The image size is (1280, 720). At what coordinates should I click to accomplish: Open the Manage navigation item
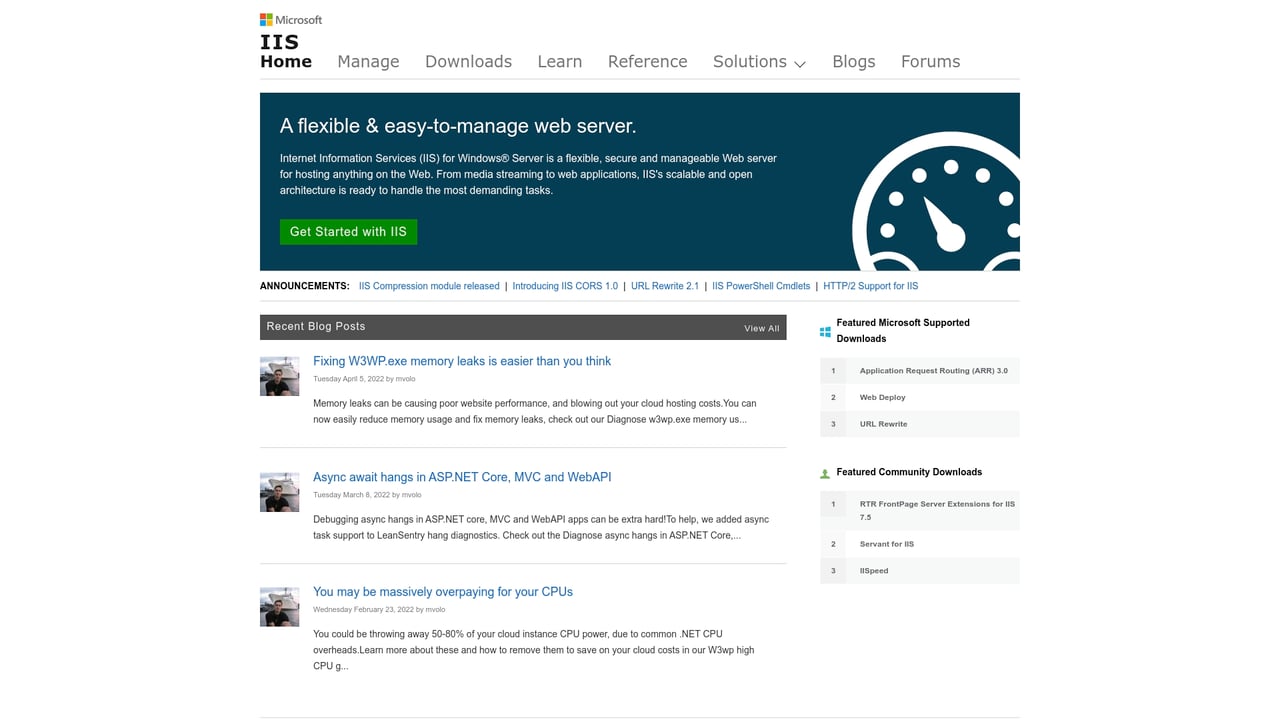(x=368, y=61)
